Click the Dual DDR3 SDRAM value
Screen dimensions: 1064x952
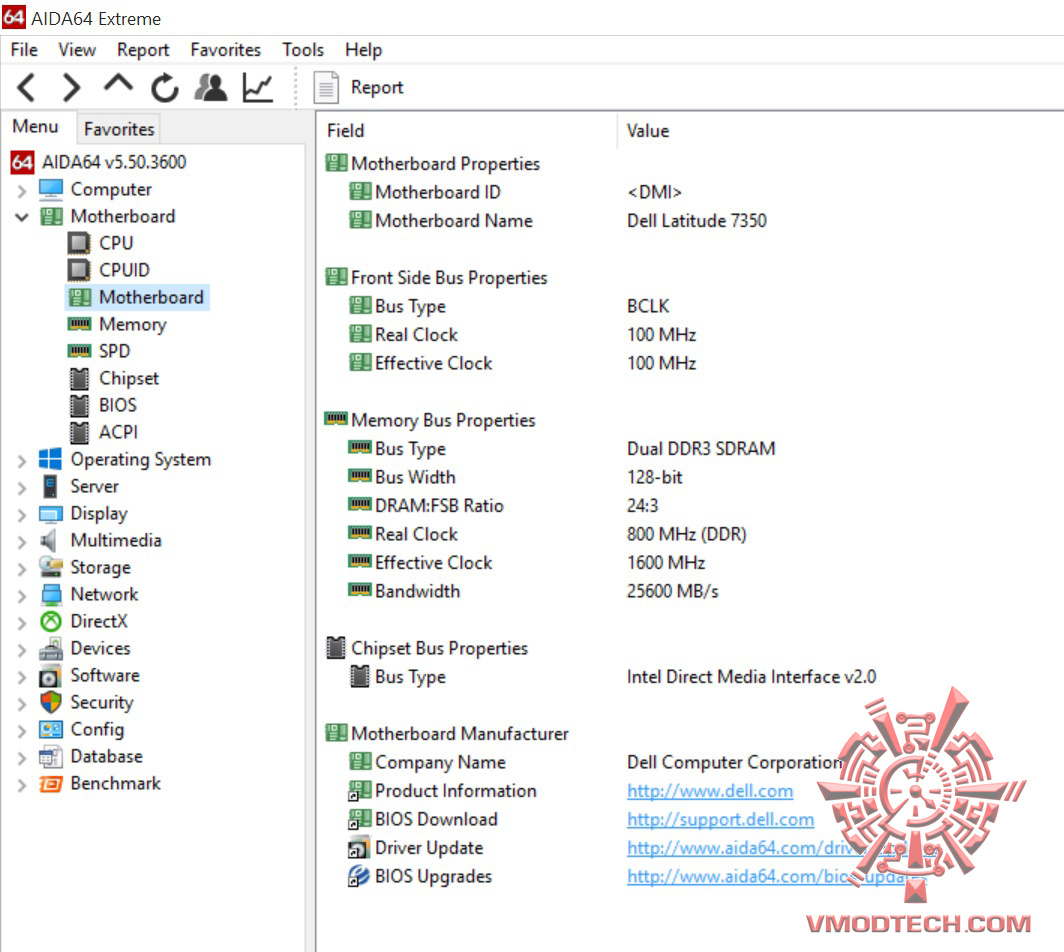coord(701,449)
